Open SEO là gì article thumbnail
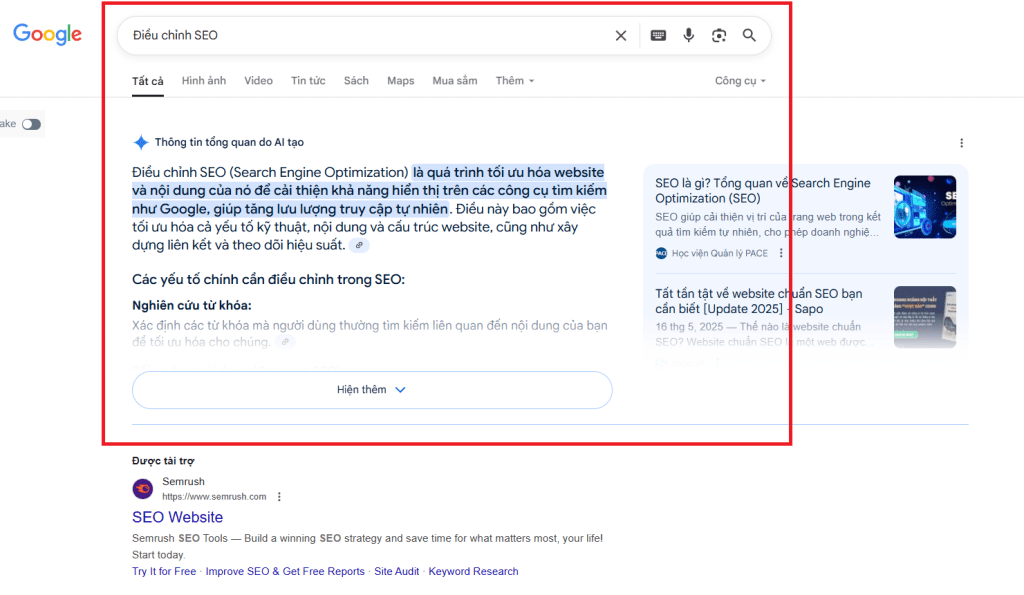The height and width of the screenshot is (595, 1024). tap(924, 206)
